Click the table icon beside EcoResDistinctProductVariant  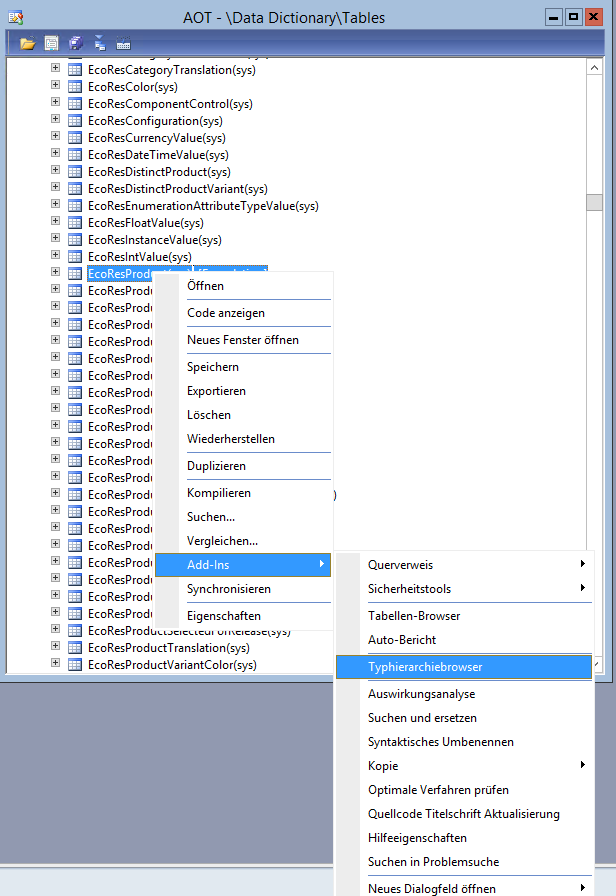[75, 189]
